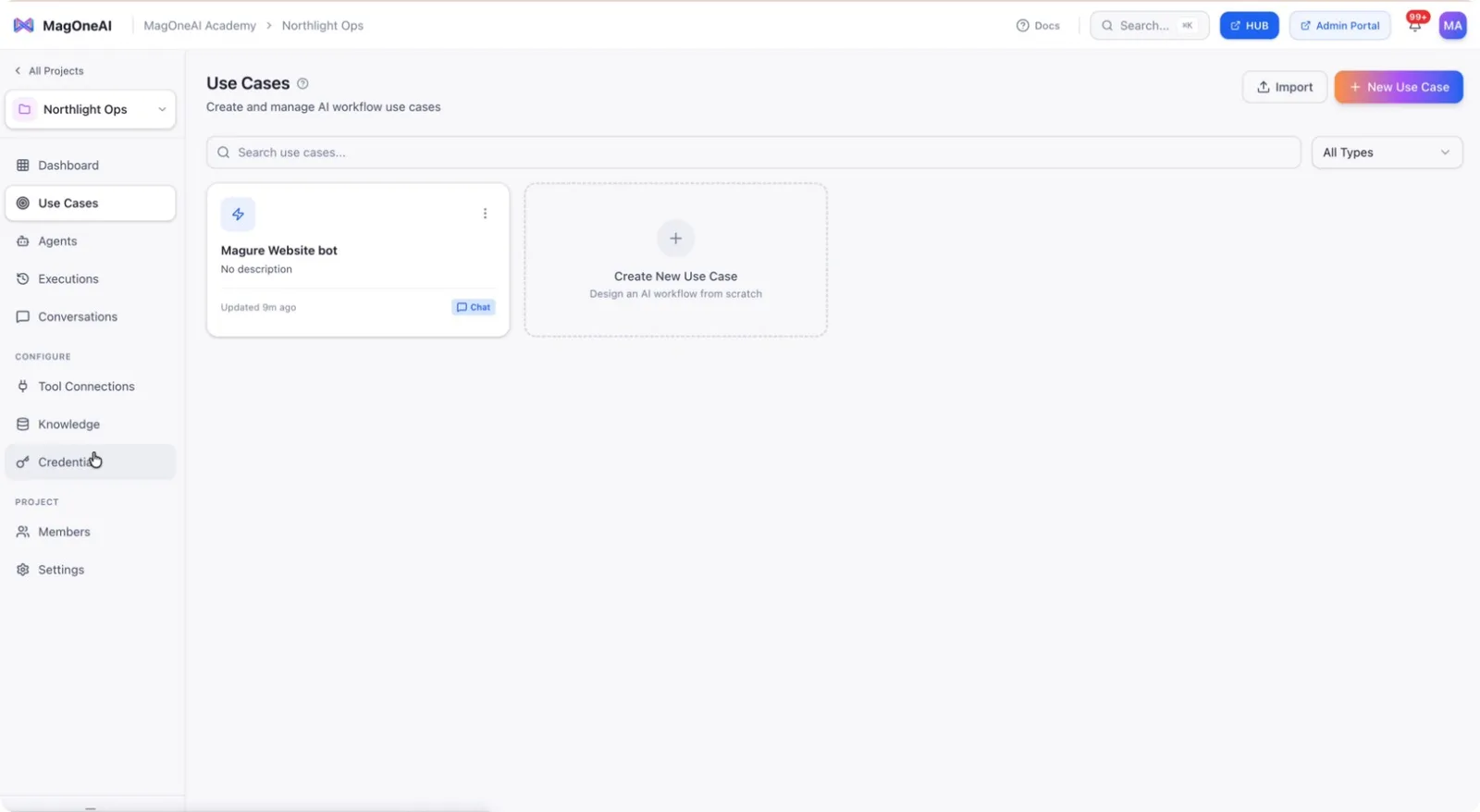Click MagOneAI Academy breadcrumb
This screenshot has height=812, width=1480.
(200, 26)
